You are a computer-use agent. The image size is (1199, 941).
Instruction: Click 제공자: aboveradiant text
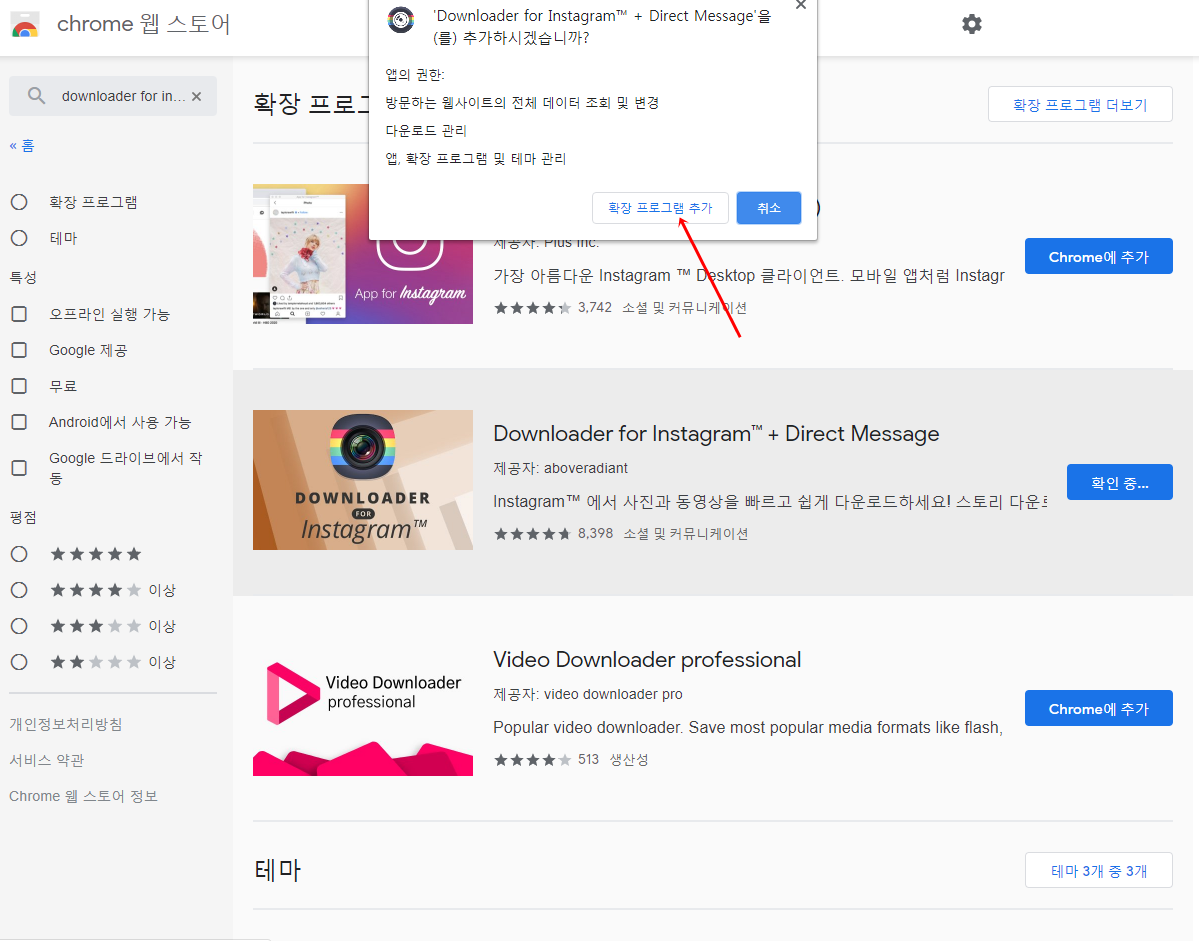[x=561, y=468]
